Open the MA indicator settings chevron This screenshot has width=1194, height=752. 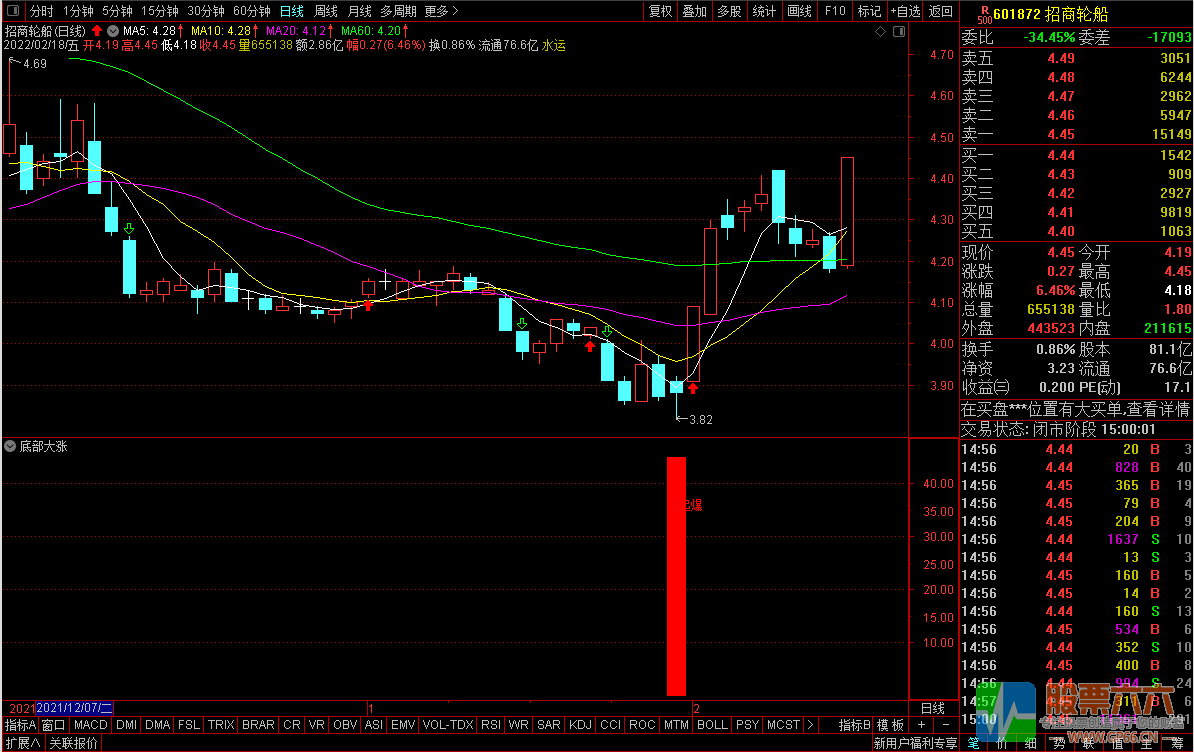click(x=113, y=31)
